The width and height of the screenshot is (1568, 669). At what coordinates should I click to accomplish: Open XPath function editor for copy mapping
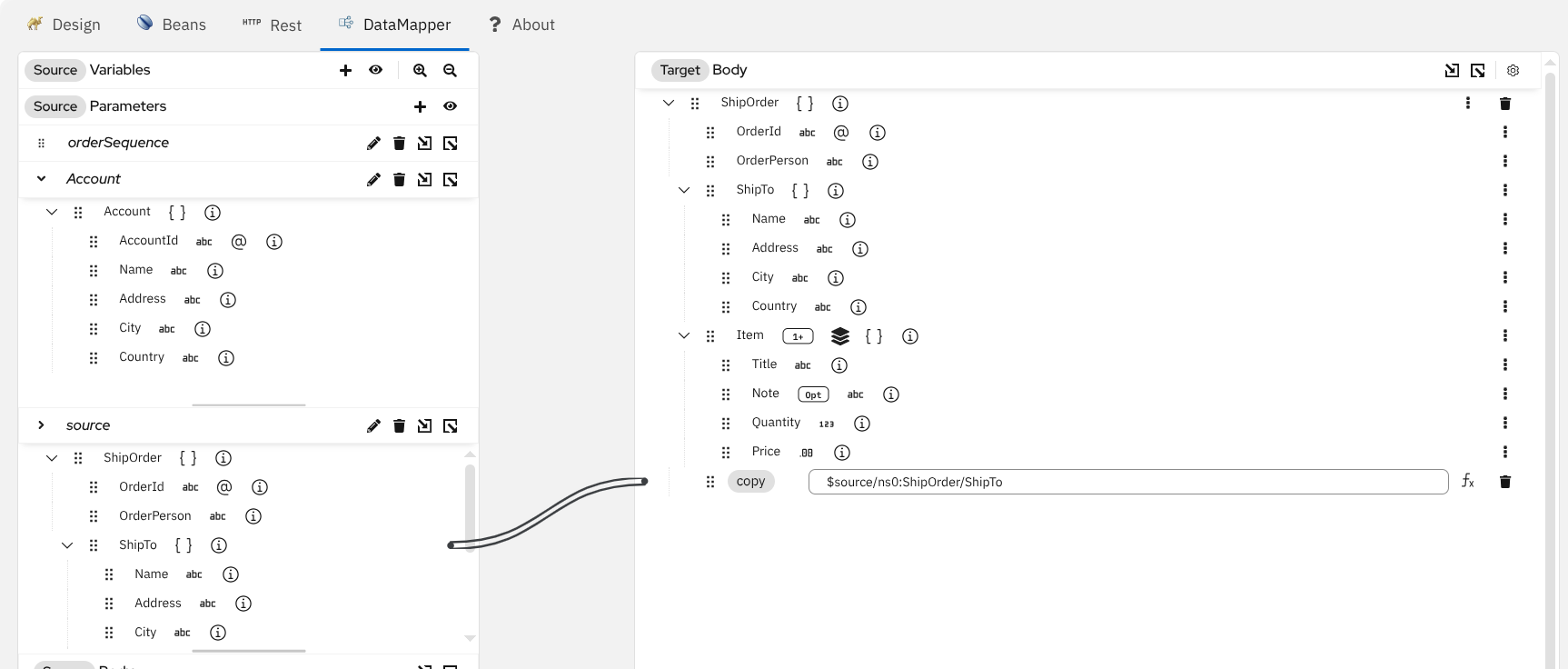[1468, 481]
